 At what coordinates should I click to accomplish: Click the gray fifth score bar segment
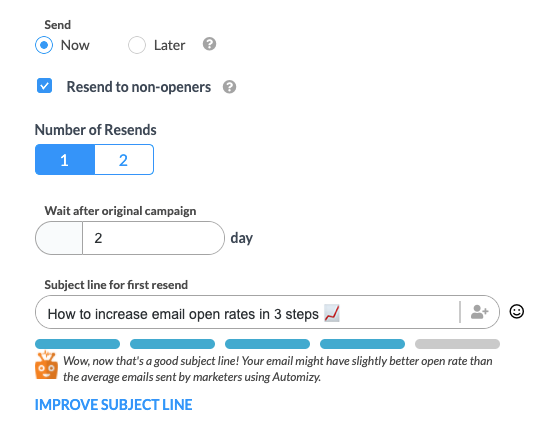pyautogui.click(x=457, y=344)
